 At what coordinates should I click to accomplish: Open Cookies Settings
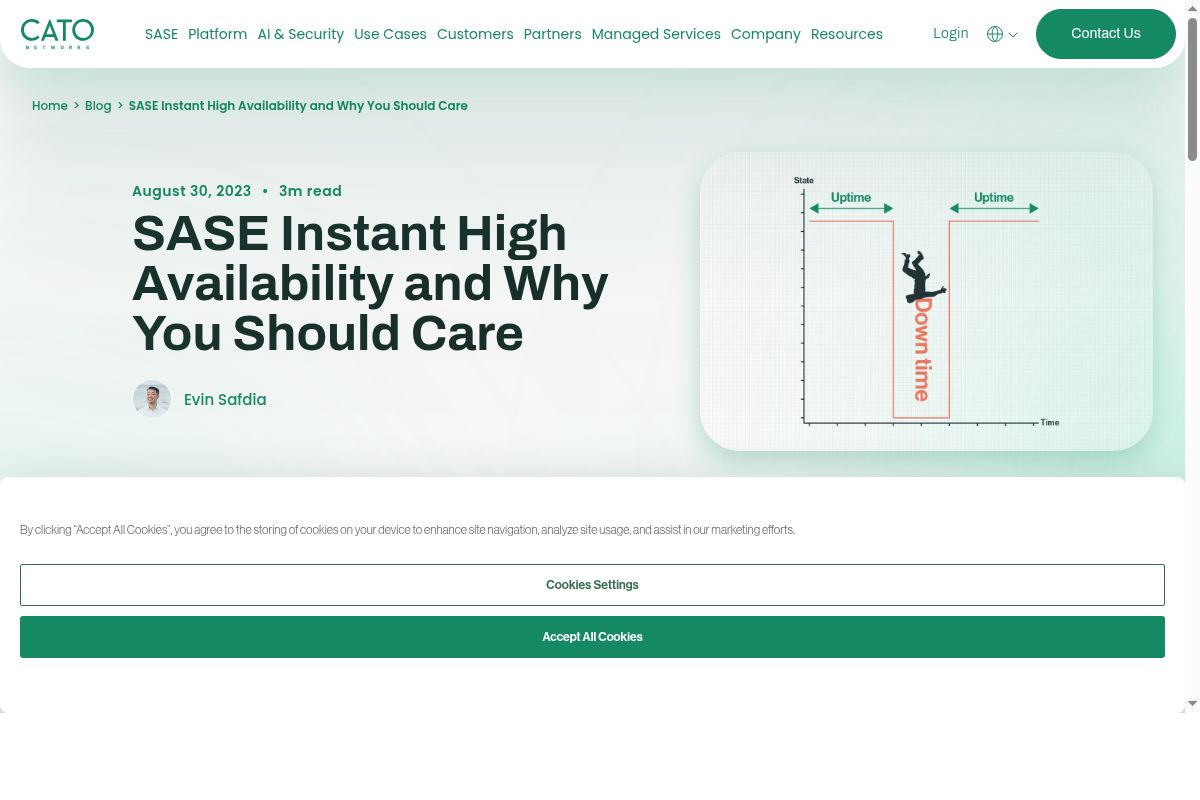(x=592, y=585)
